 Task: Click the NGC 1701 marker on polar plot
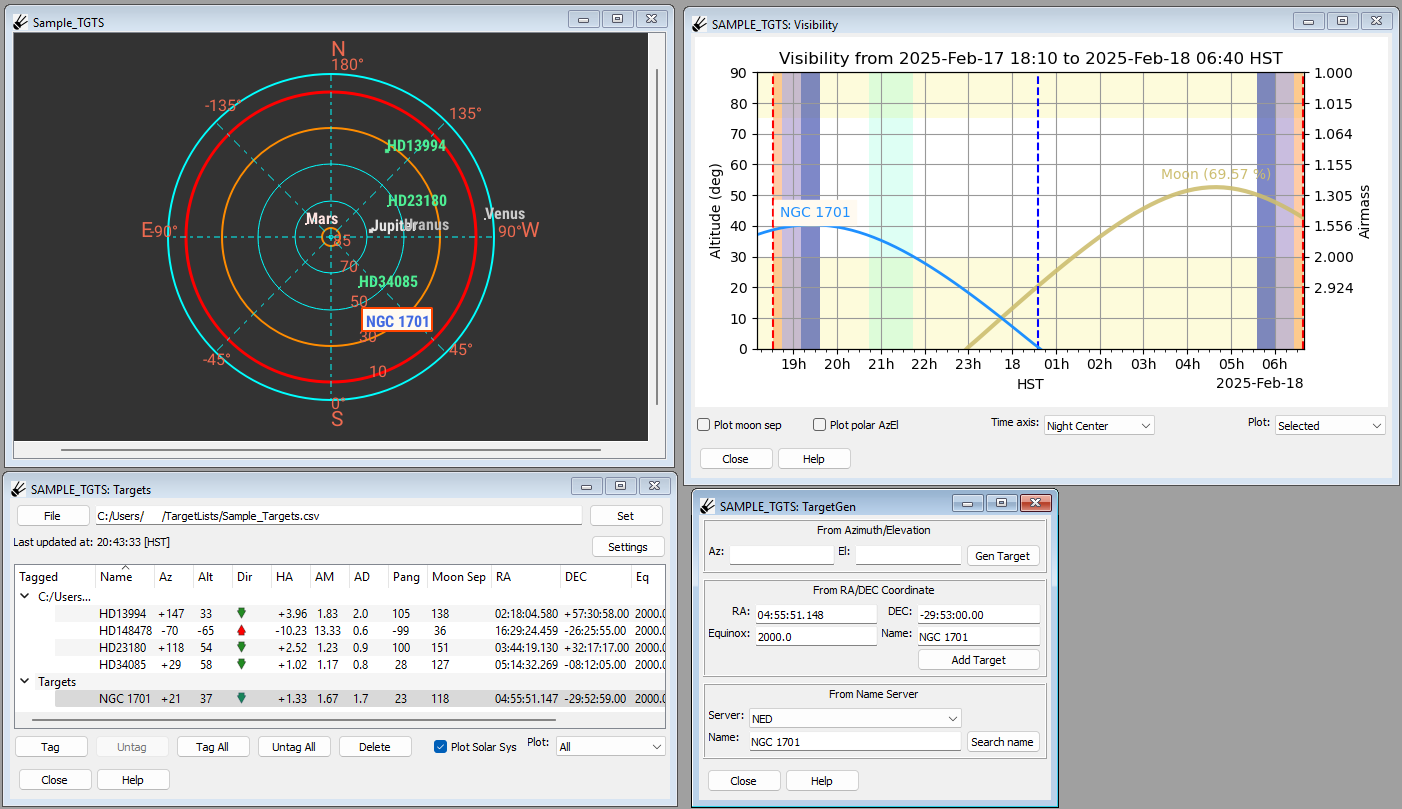coord(397,321)
